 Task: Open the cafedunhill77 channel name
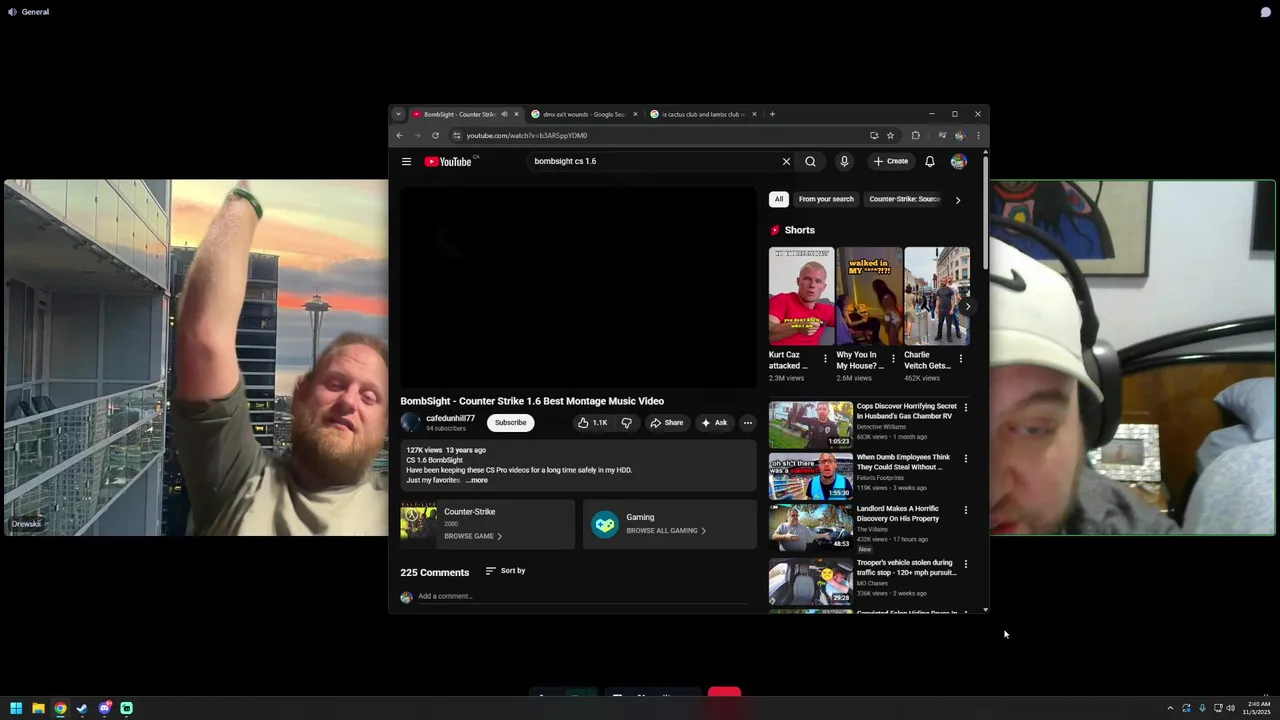click(x=450, y=418)
